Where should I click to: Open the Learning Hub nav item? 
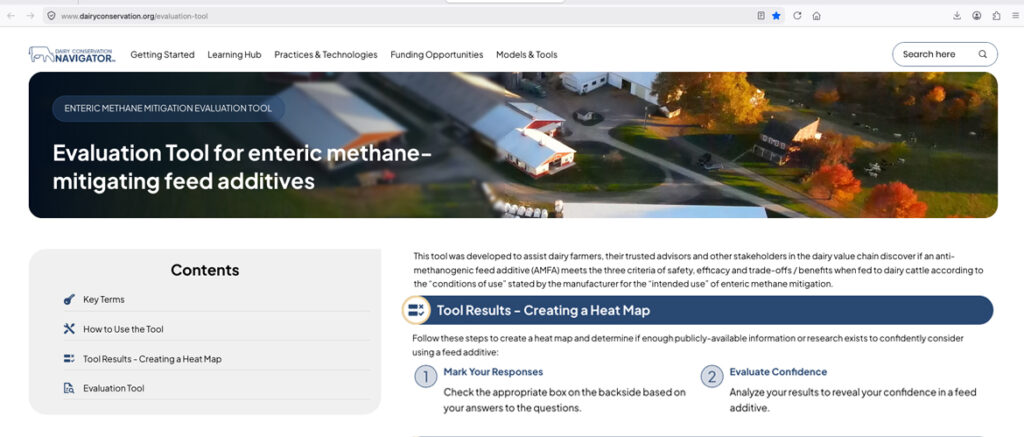pos(234,55)
